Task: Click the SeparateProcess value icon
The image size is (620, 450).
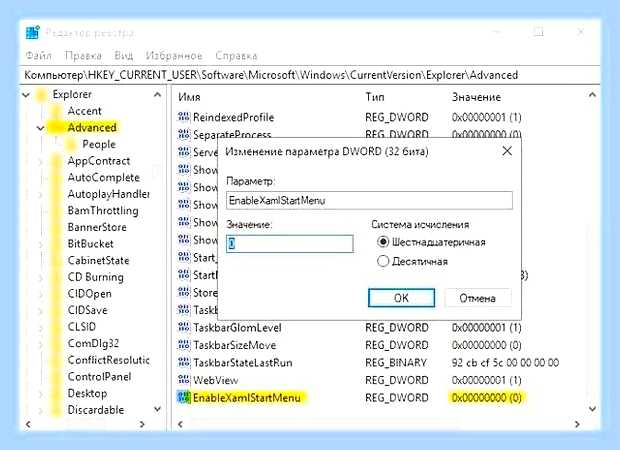Action: [x=184, y=134]
